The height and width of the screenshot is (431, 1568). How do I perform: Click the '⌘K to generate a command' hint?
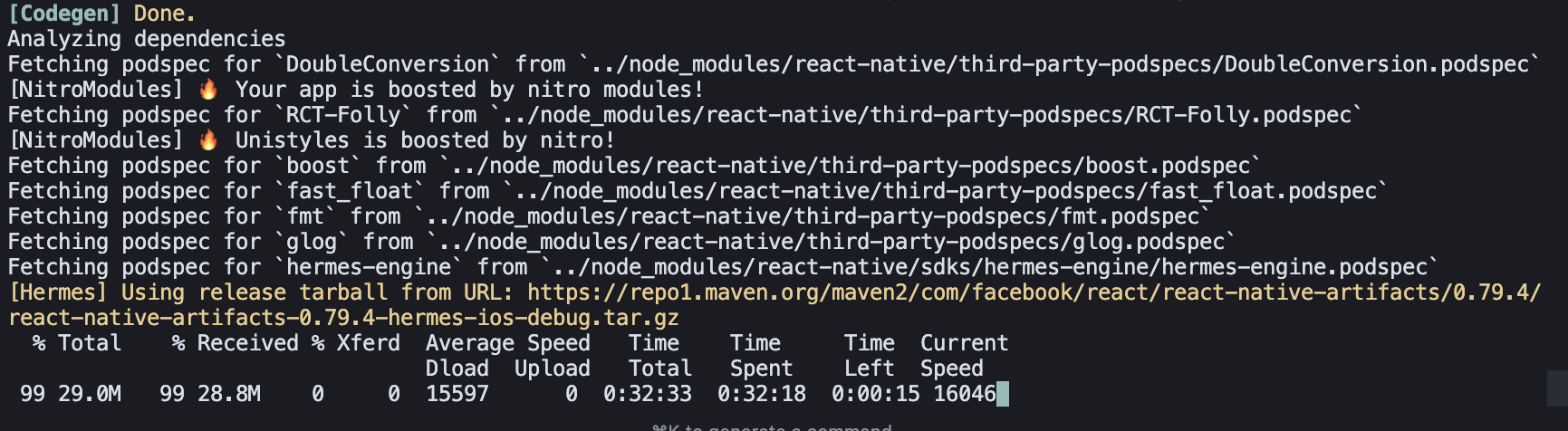[772, 427]
